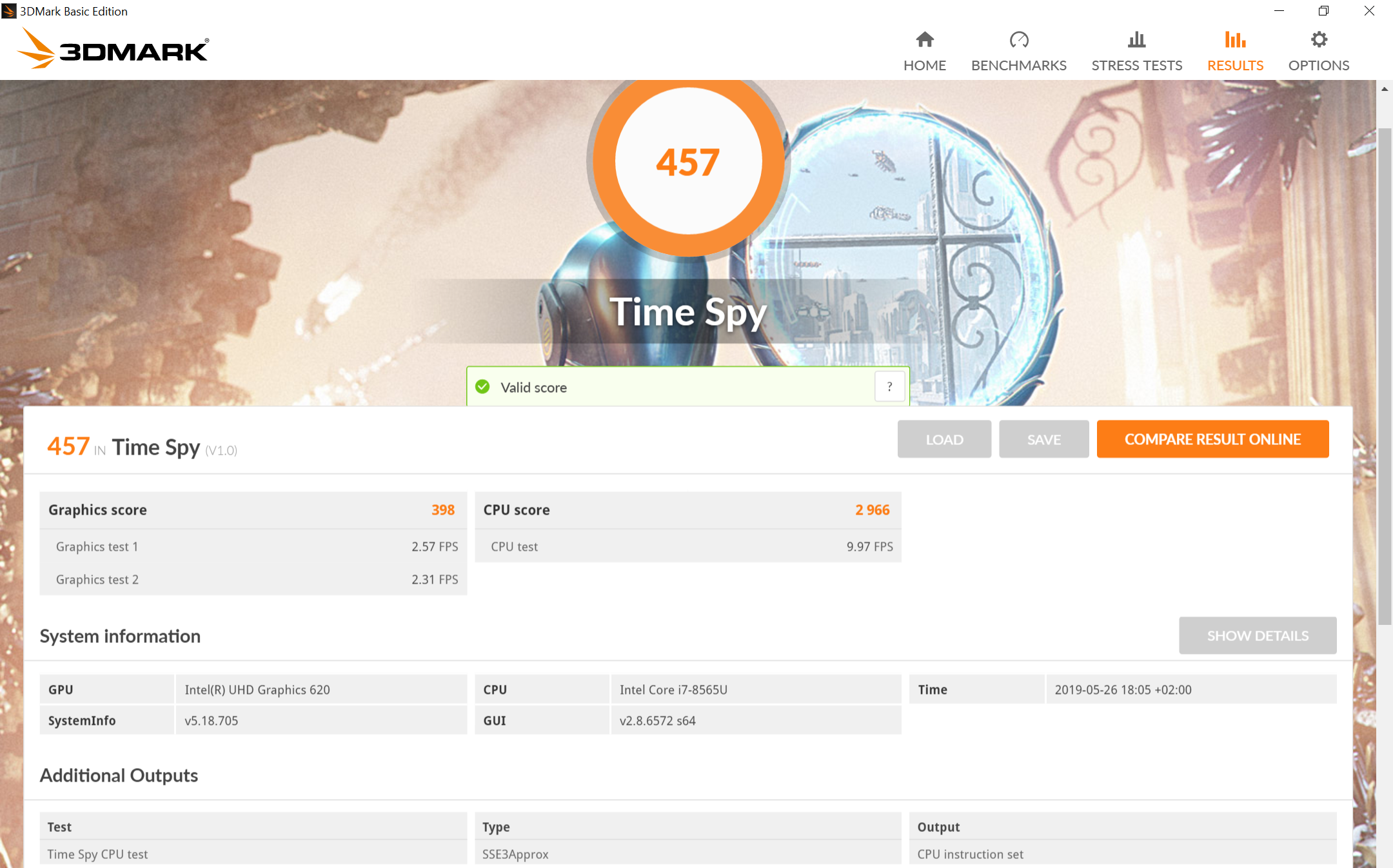
Task: Click the 457 score circle
Action: (x=688, y=162)
